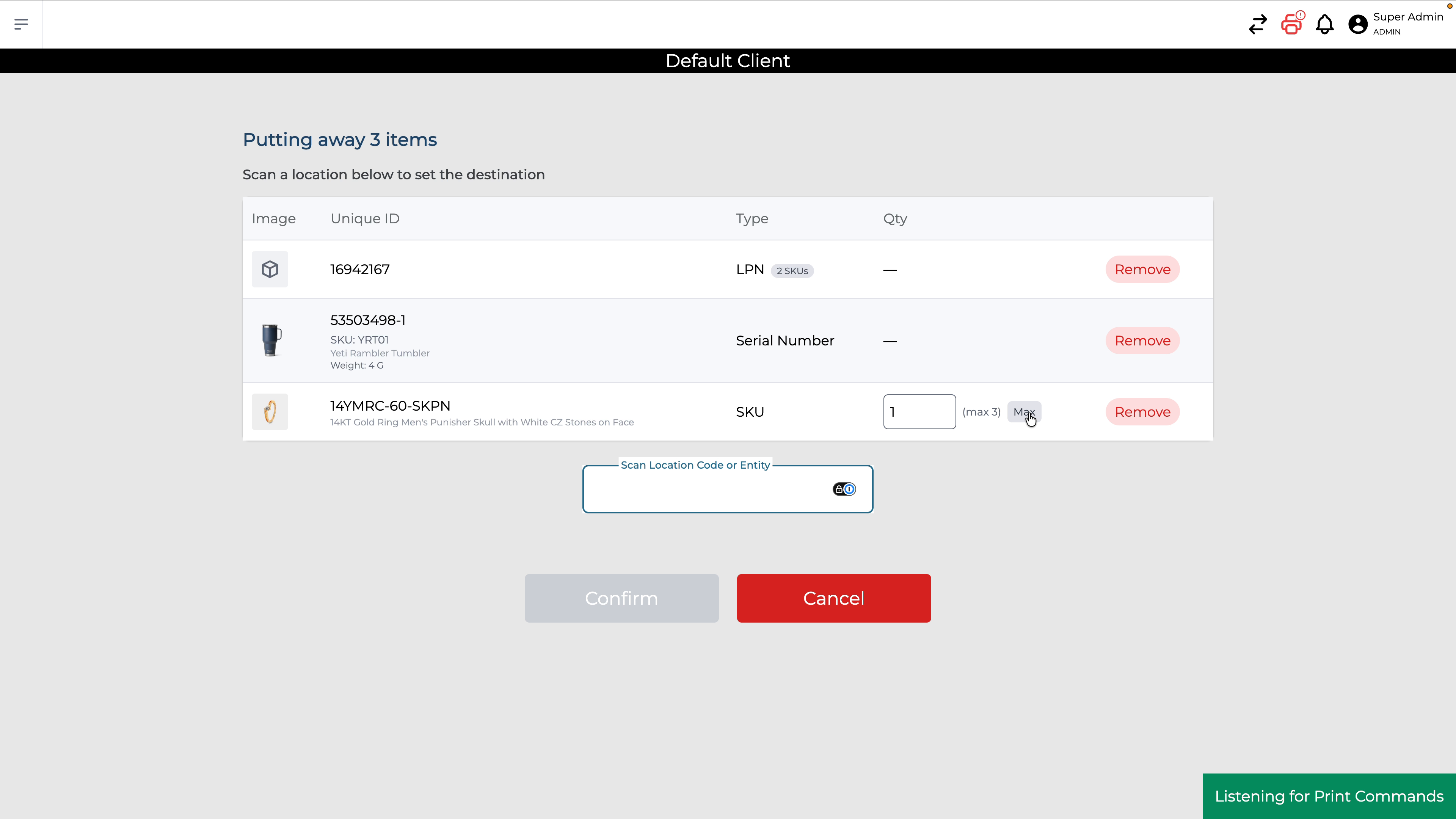Select the 53503498-1 serial ID text

[x=367, y=320]
